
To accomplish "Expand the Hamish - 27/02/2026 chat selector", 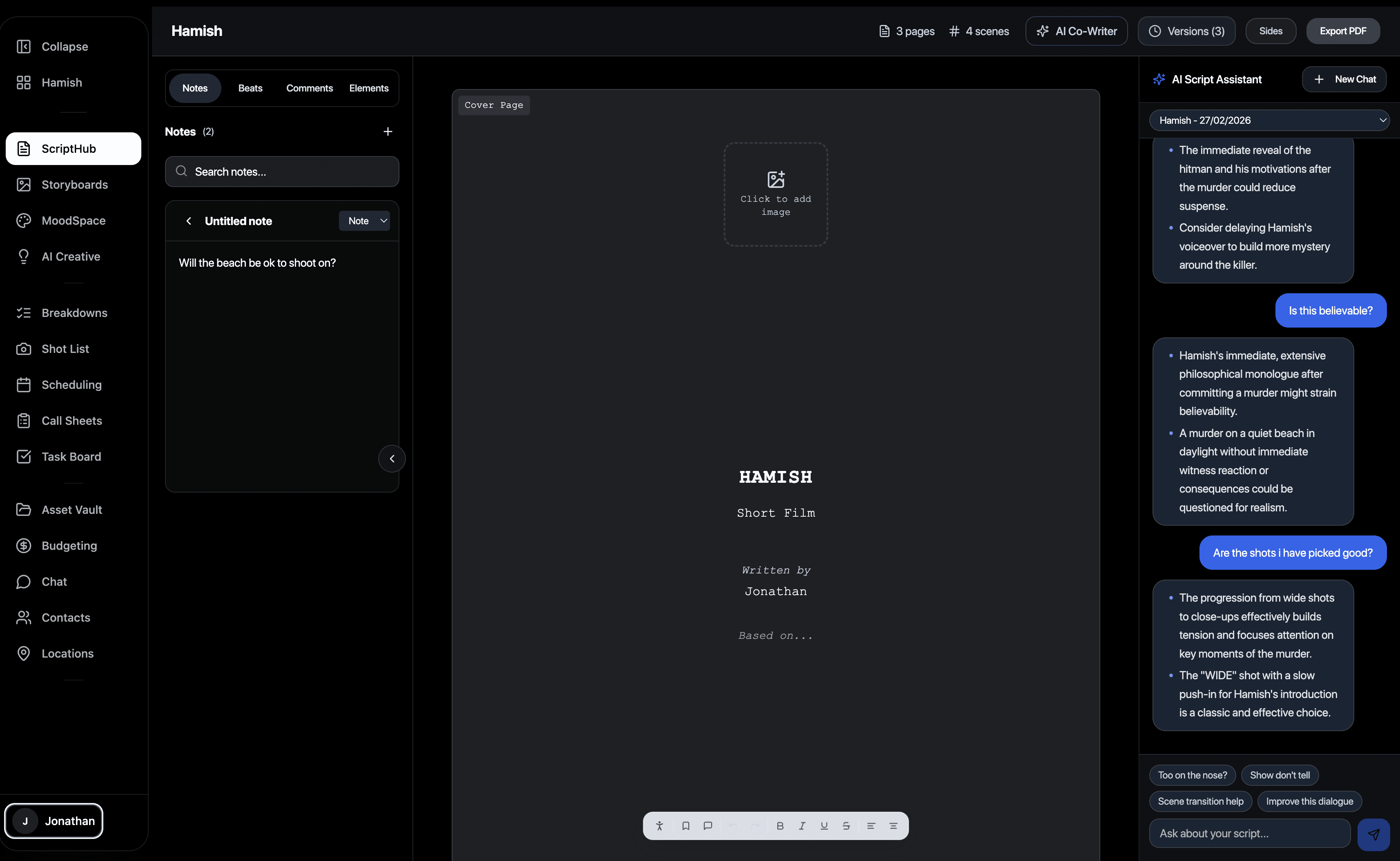I will coord(1269,120).
